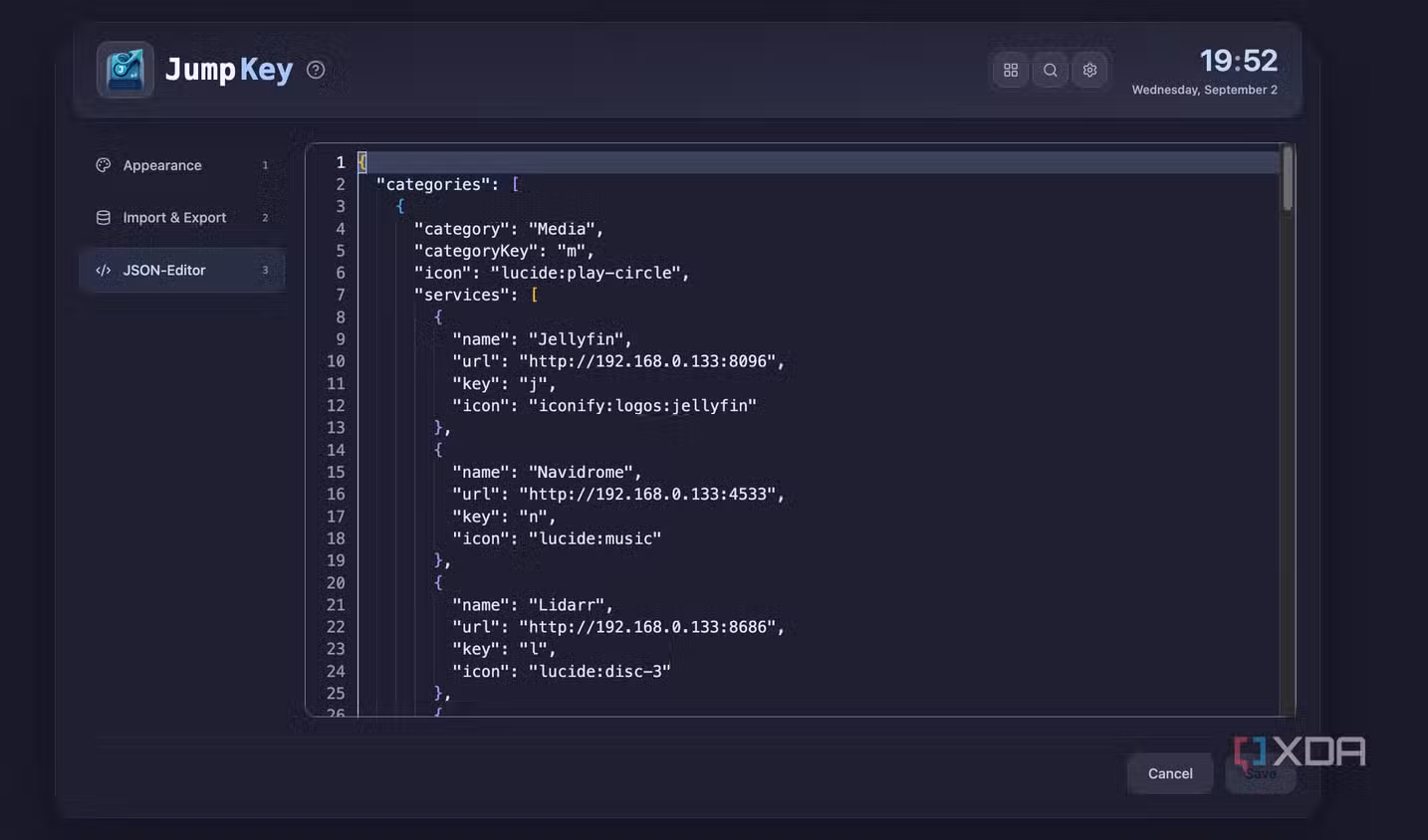Click the "name": "Lidarr" line
This screenshot has height=840, width=1428.
click(533, 605)
